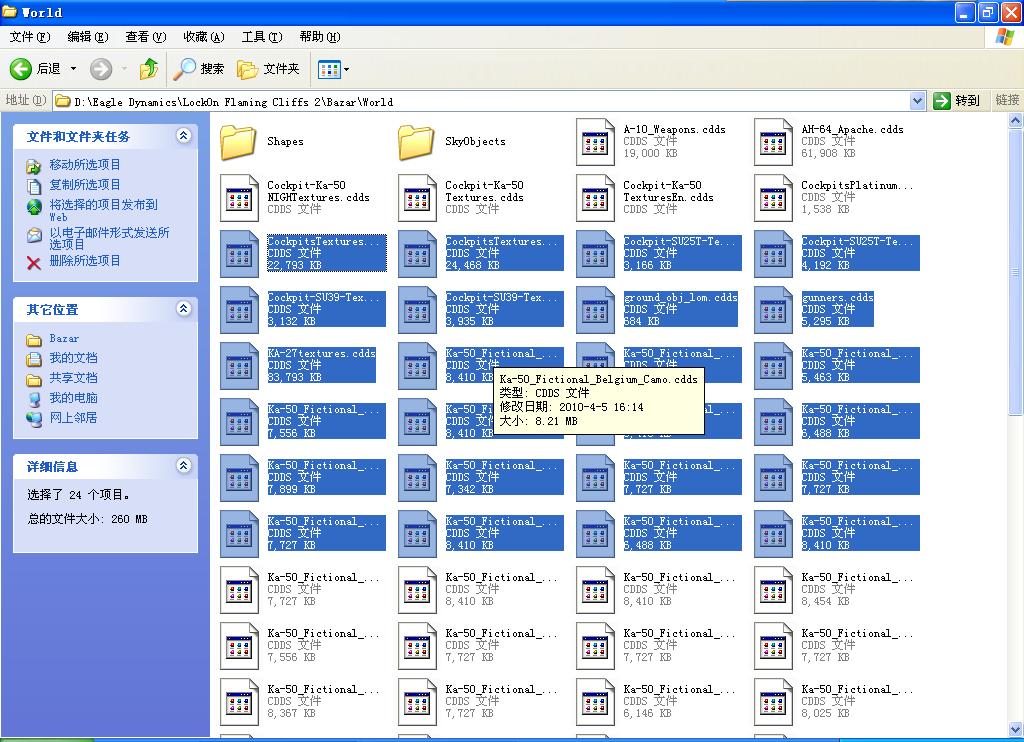
Task: Select the Cockpit-Ka-50 Textures.cdds file icon
Action: (x=417, y=197)
